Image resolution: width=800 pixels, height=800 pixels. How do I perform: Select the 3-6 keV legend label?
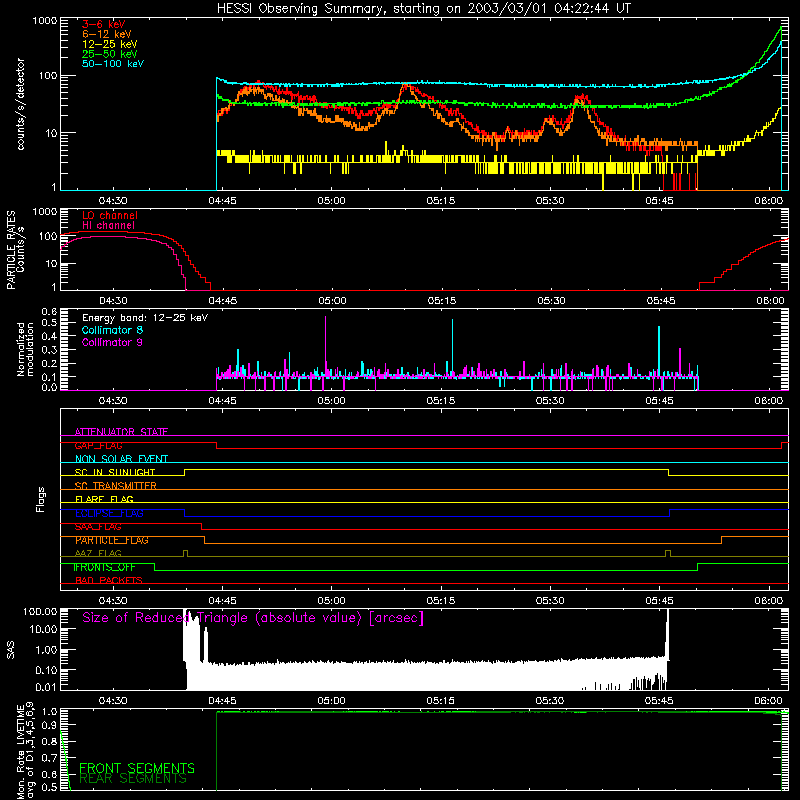(x=103, y=24)
